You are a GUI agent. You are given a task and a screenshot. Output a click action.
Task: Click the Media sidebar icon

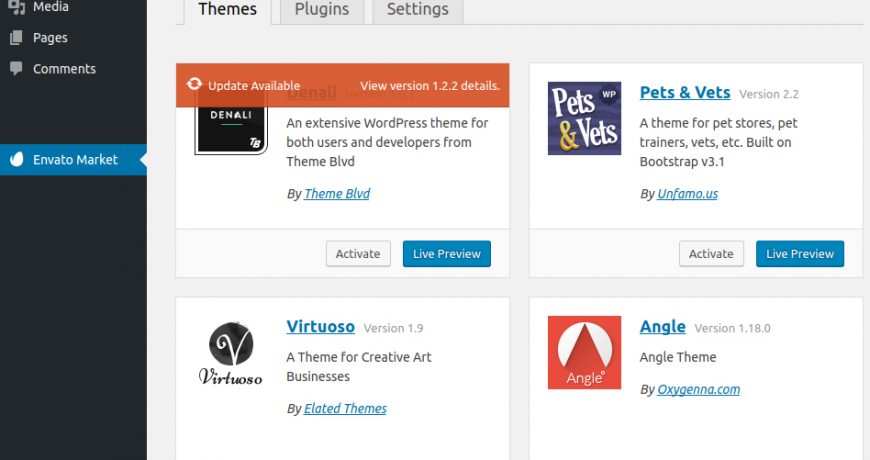17,7
